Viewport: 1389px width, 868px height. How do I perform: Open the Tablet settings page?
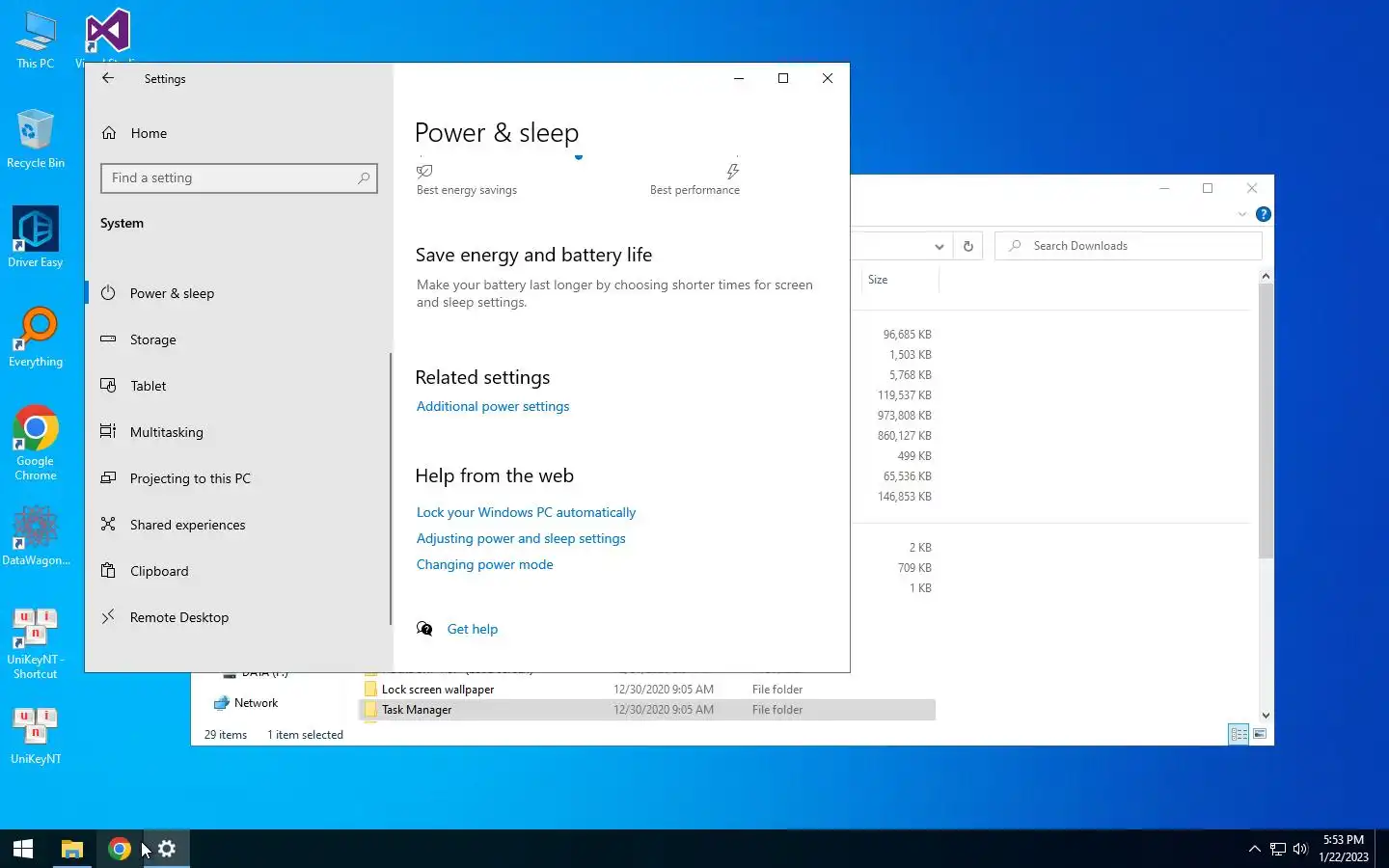[x=238, y=386]
